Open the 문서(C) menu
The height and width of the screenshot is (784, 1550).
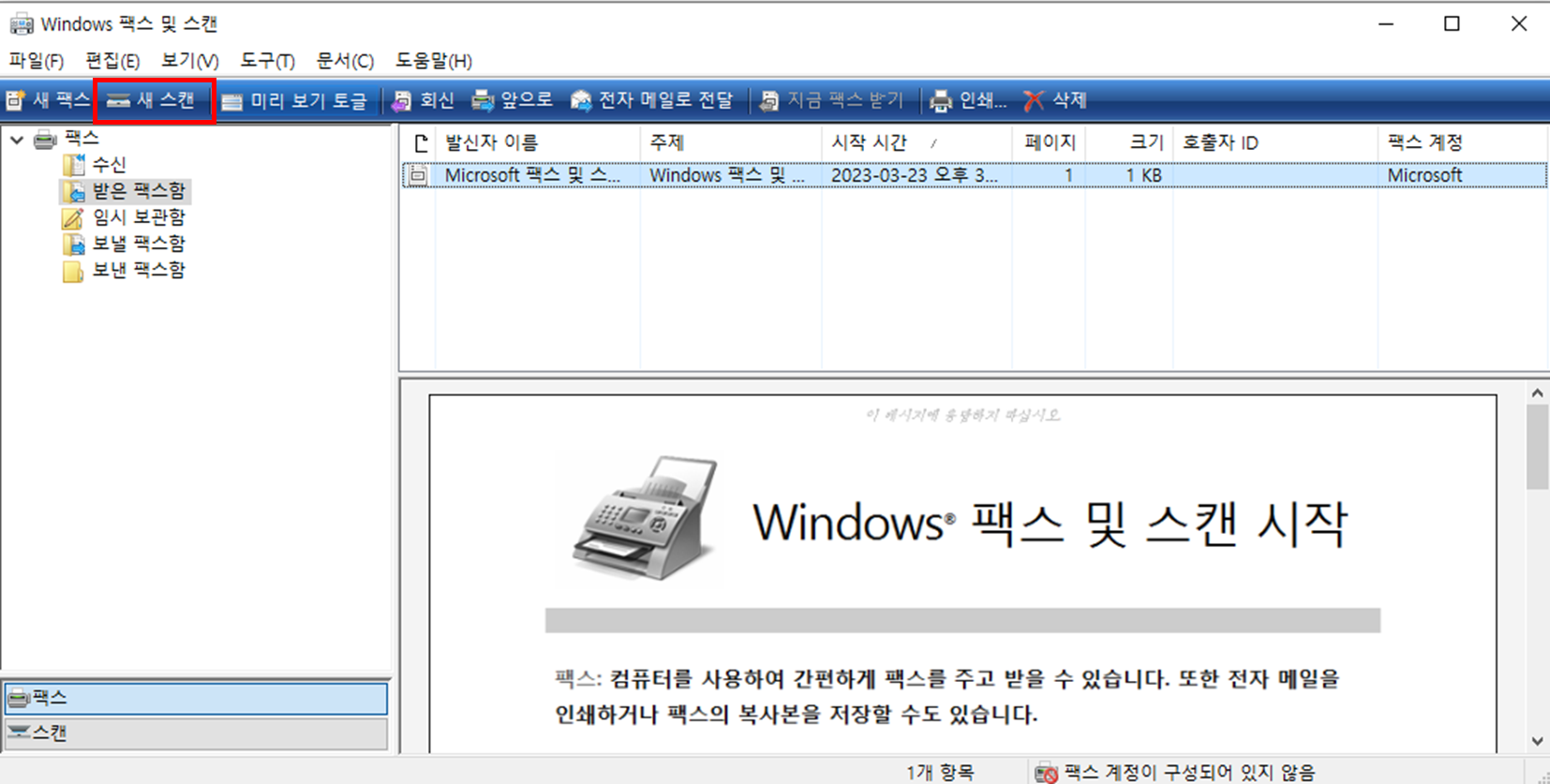pyautogui.click(x=345, y=61)
